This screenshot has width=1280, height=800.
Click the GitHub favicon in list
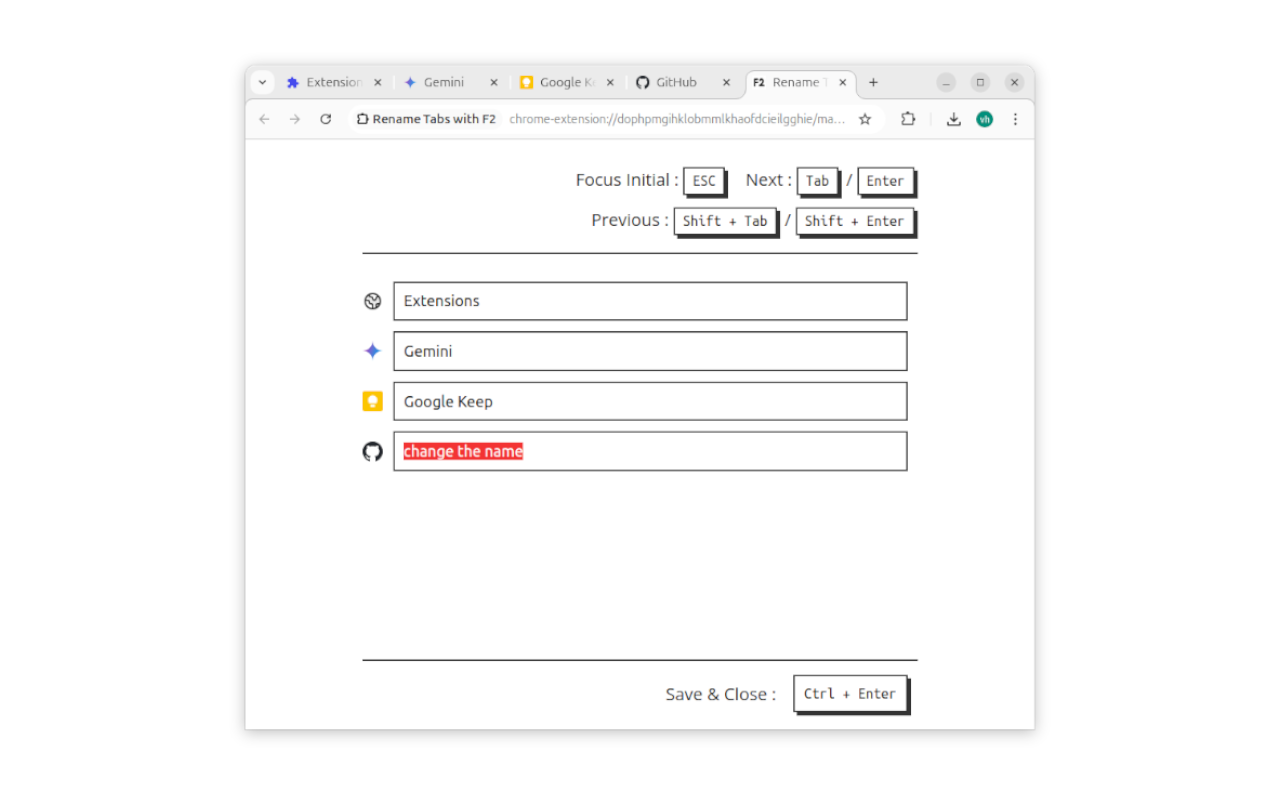point(373,452)
